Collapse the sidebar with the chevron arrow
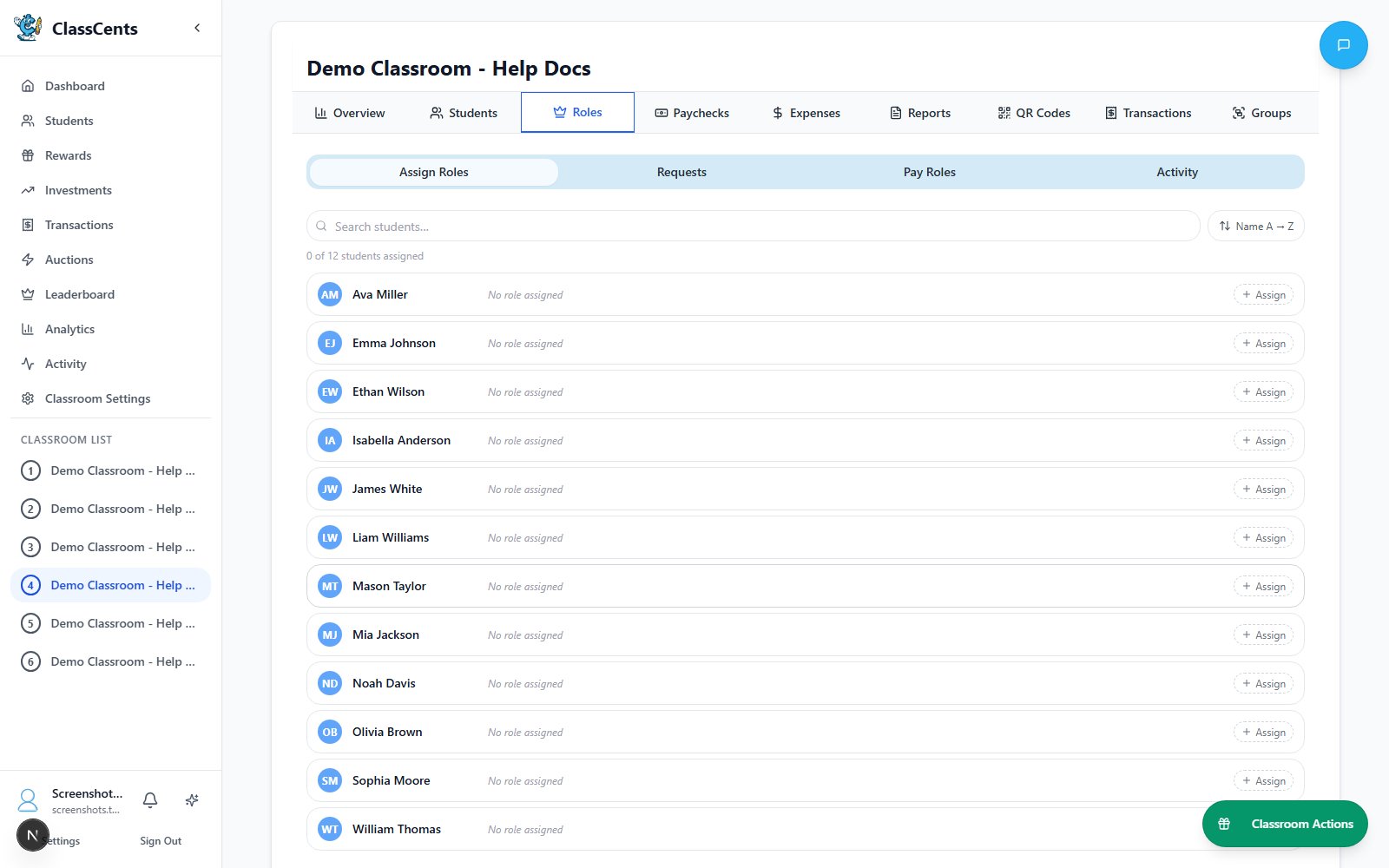 click(197, 28)
